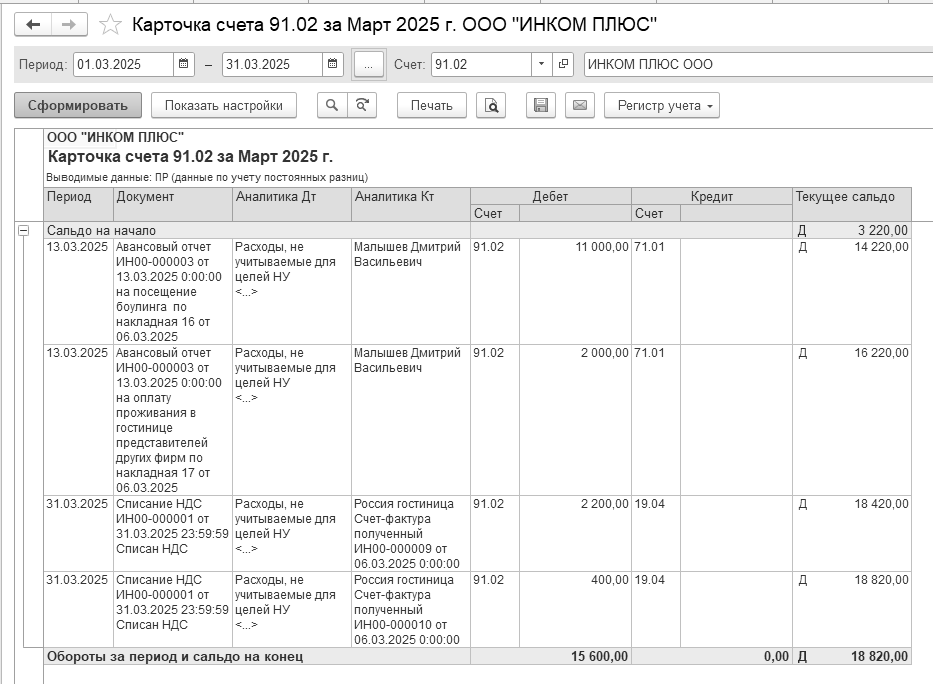Click Показать настройки button
933x684 pixels.
click(224, 105)
